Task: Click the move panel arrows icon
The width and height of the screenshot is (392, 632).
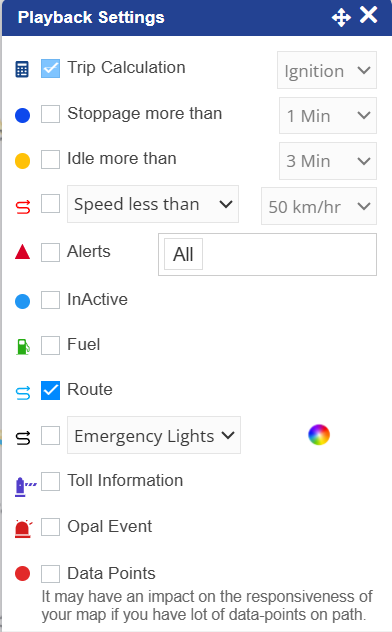Action: tap(341, 18)
